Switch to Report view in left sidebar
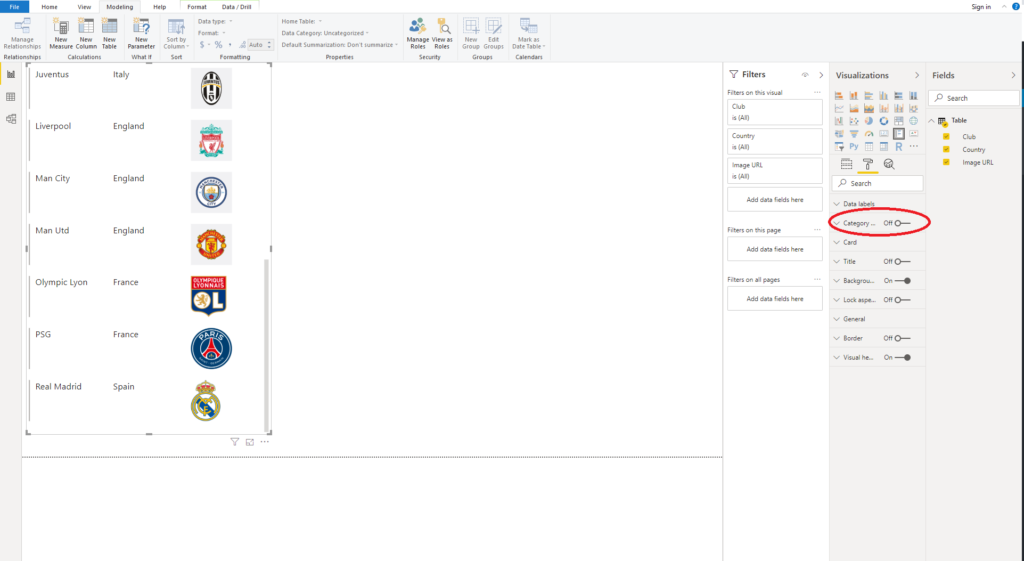Image resolution: width=1024 pixels, height=561 pixels. tap(10, 74)
